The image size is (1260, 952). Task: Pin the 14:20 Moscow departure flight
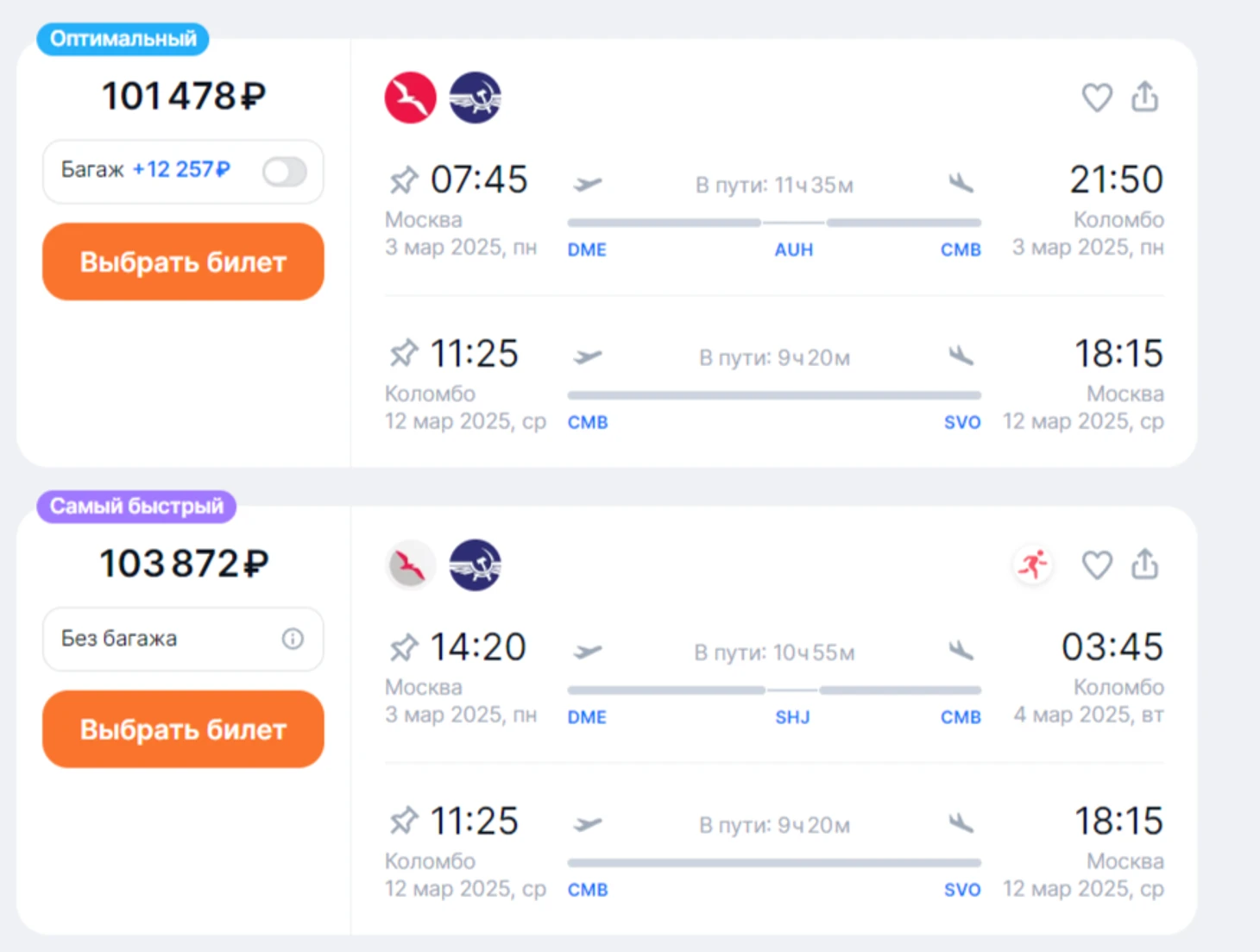pyautogui.click(x=403, y=647)
